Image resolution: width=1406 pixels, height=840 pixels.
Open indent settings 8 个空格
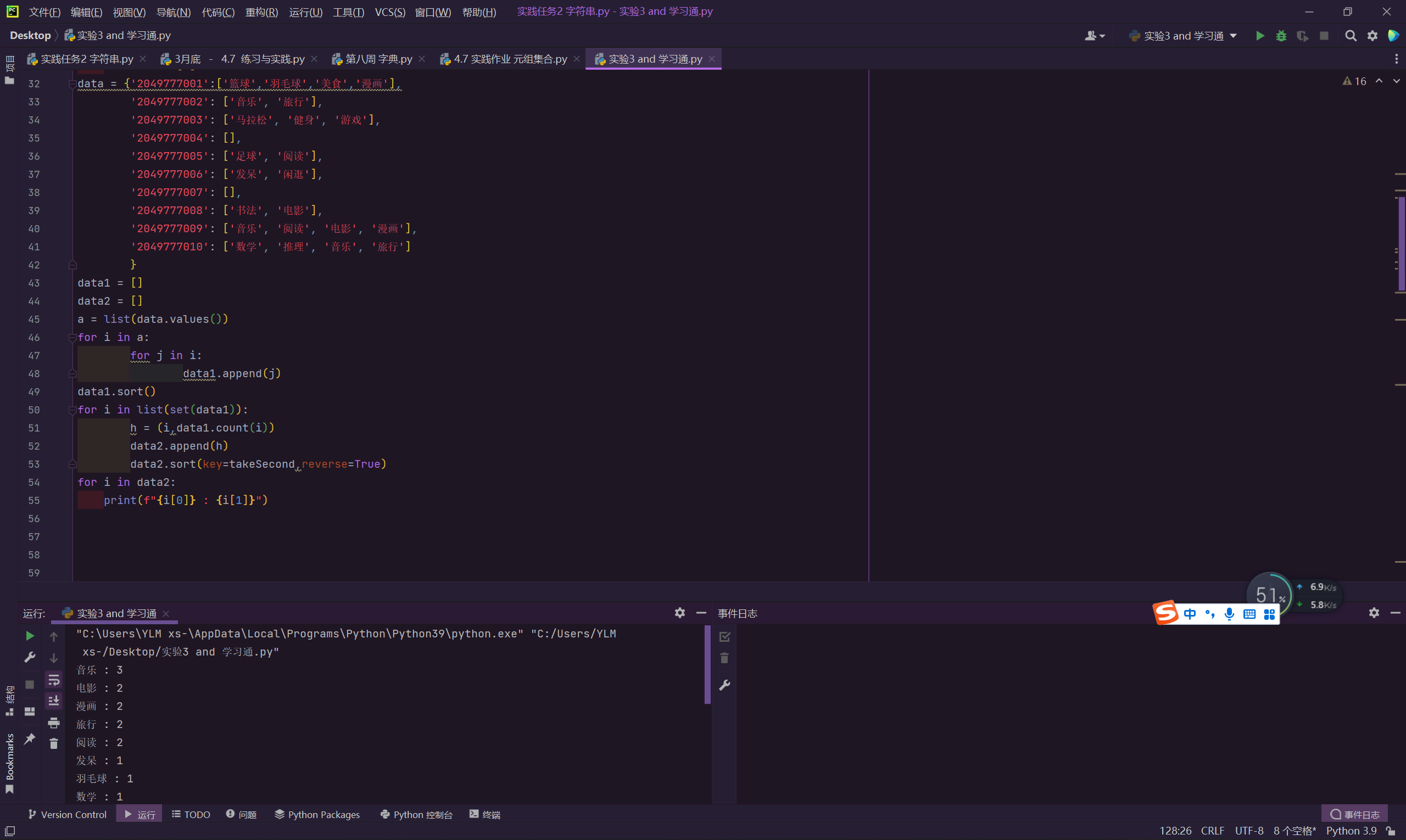pyautogui.click(x=1295, y=830)
